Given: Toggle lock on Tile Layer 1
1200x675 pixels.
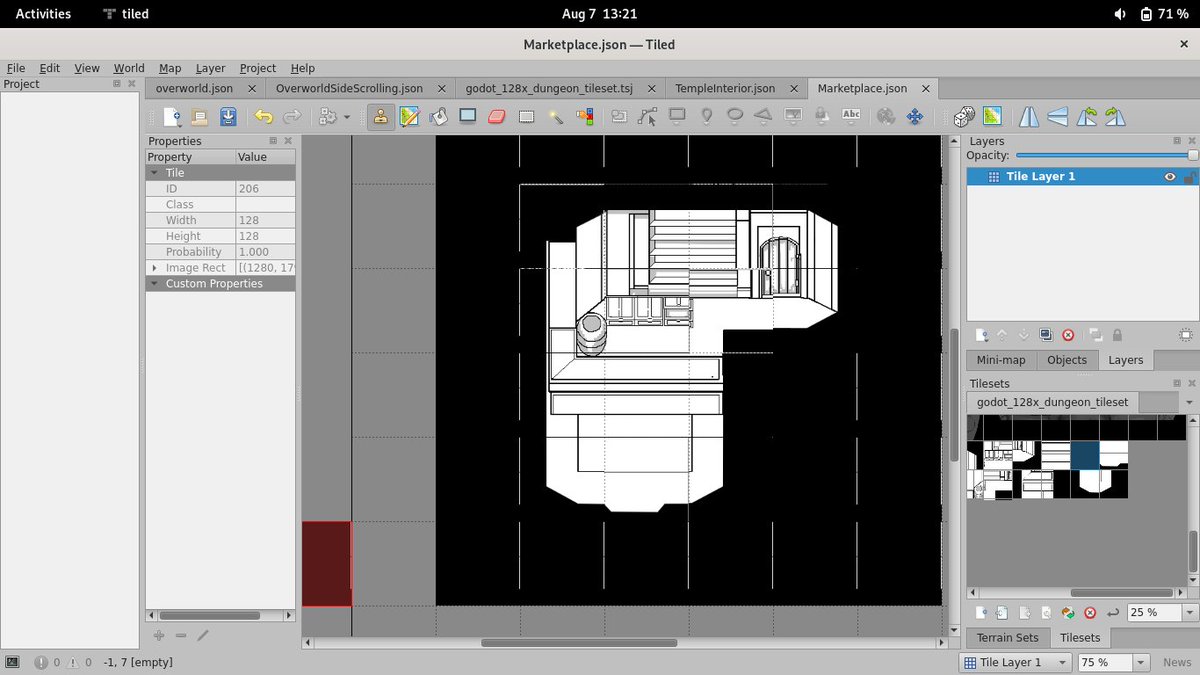Looking at the screenshot, I should [1189, 176].
